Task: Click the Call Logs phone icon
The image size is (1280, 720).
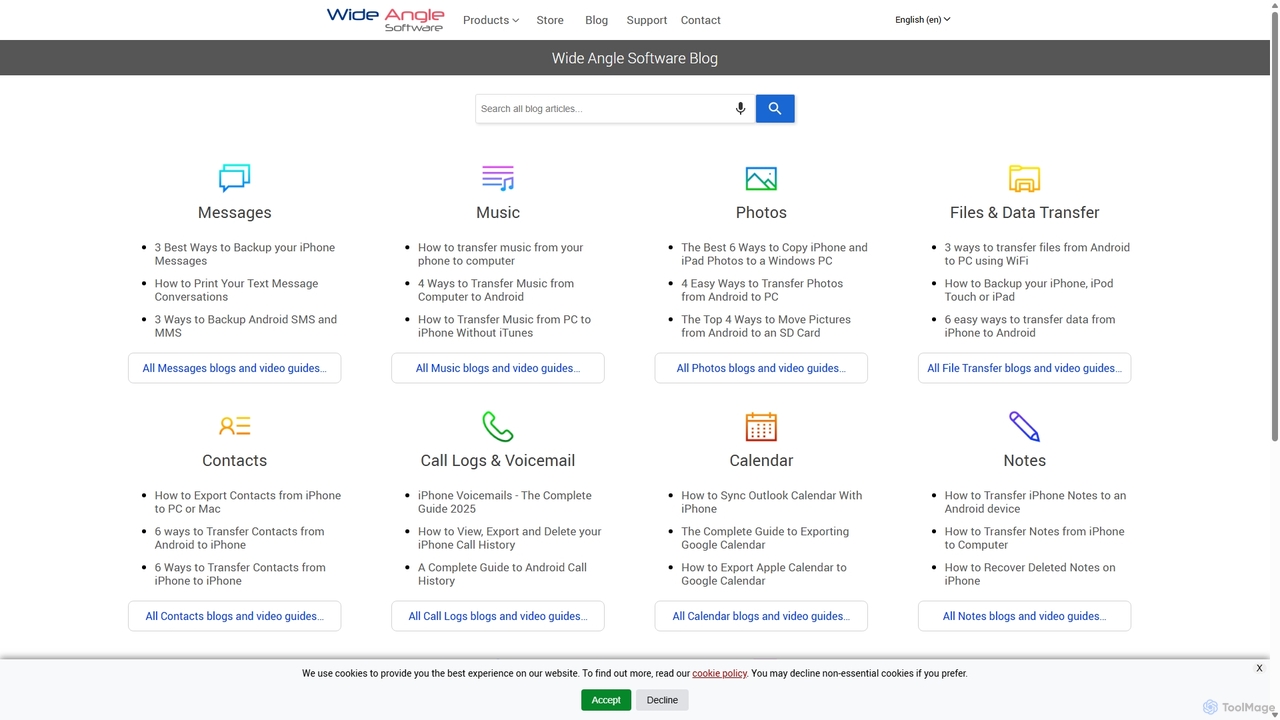Action: (498, 426)
